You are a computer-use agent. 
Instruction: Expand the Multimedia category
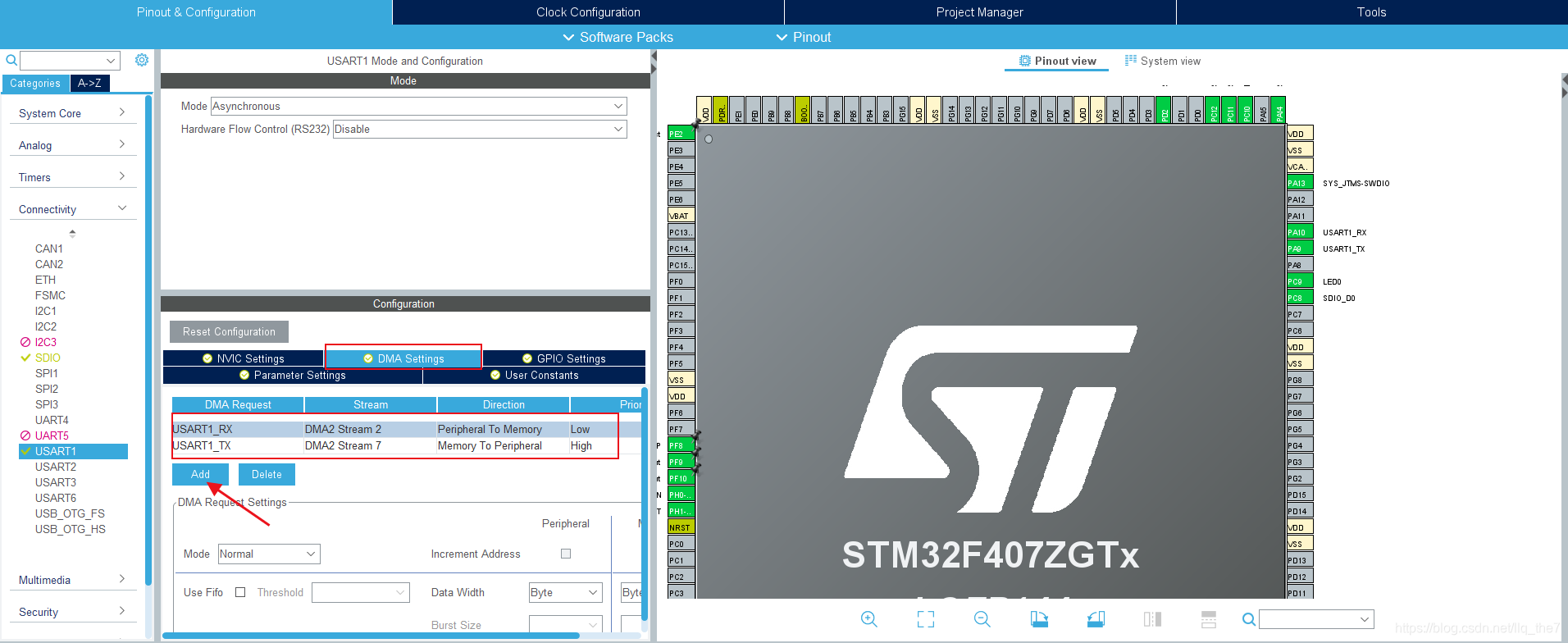tap(72, 580)
